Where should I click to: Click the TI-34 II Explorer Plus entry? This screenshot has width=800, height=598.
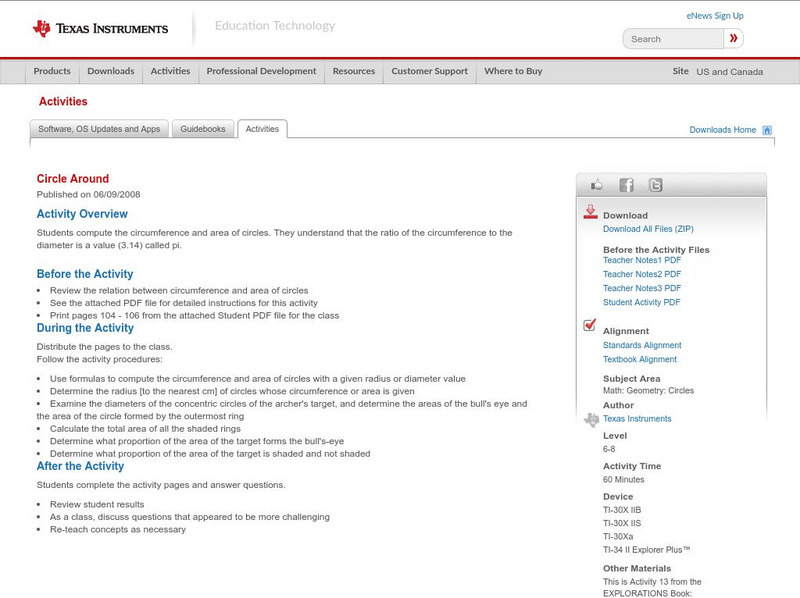(x=646, y=550)
